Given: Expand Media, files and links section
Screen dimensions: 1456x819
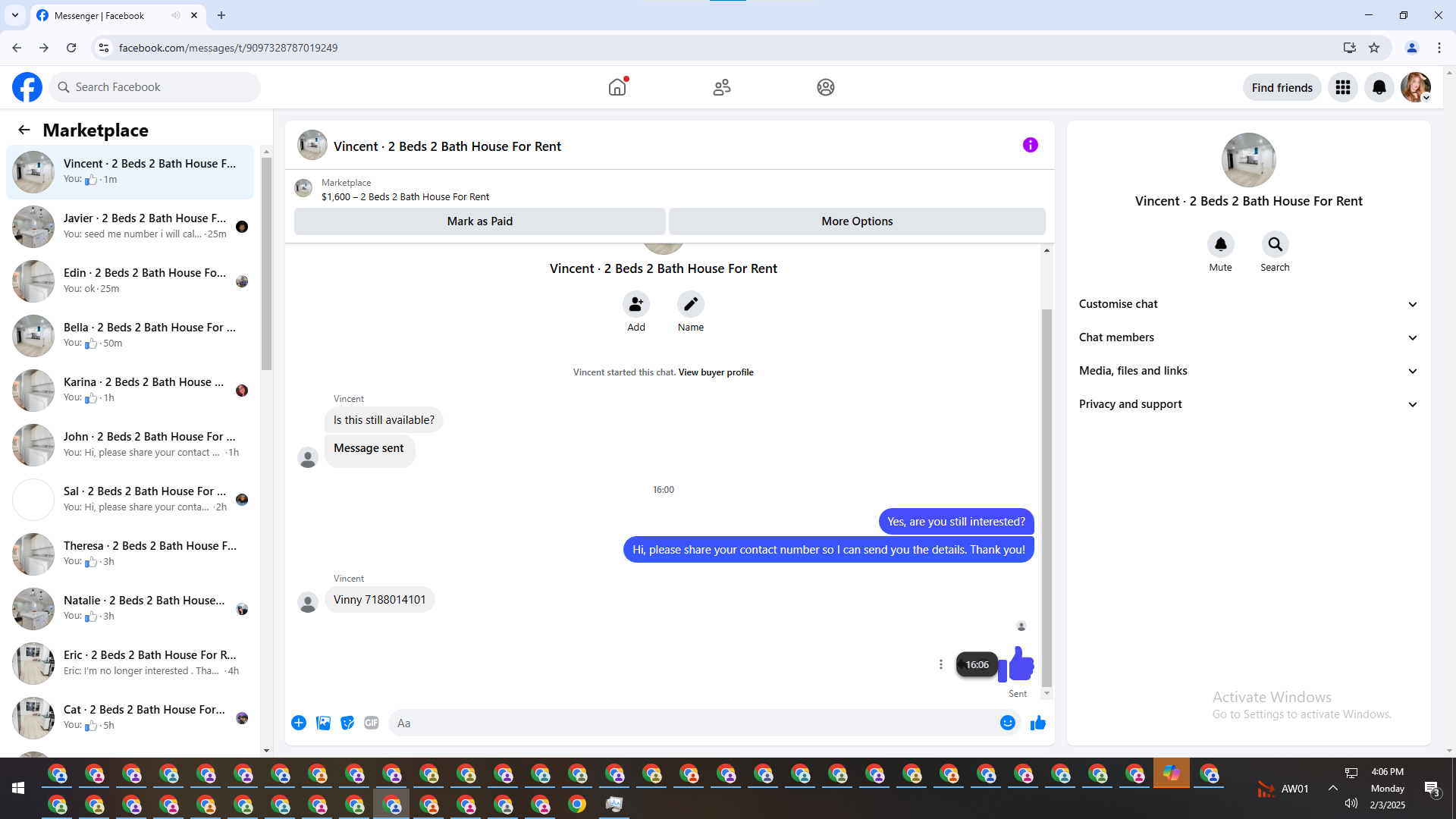Looking at the screenshot, I should 1249,371.
